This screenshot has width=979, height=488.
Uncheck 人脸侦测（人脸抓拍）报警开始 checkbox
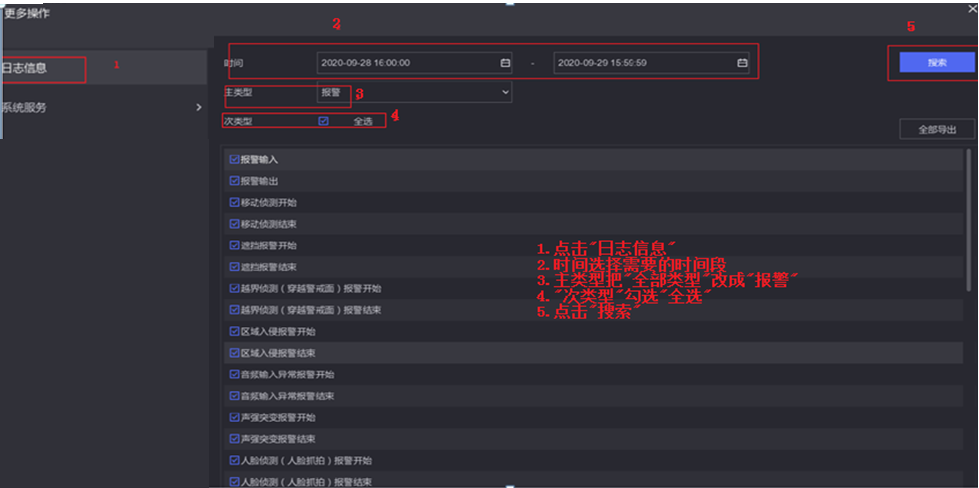tap(234, 461)
